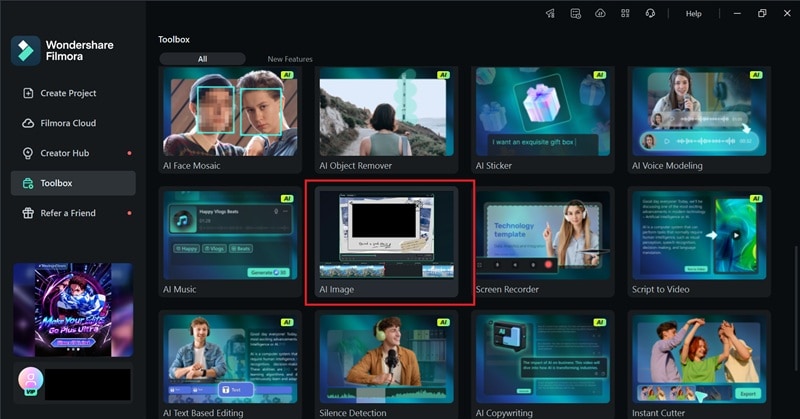Switch to the All tab

[203, 59]
